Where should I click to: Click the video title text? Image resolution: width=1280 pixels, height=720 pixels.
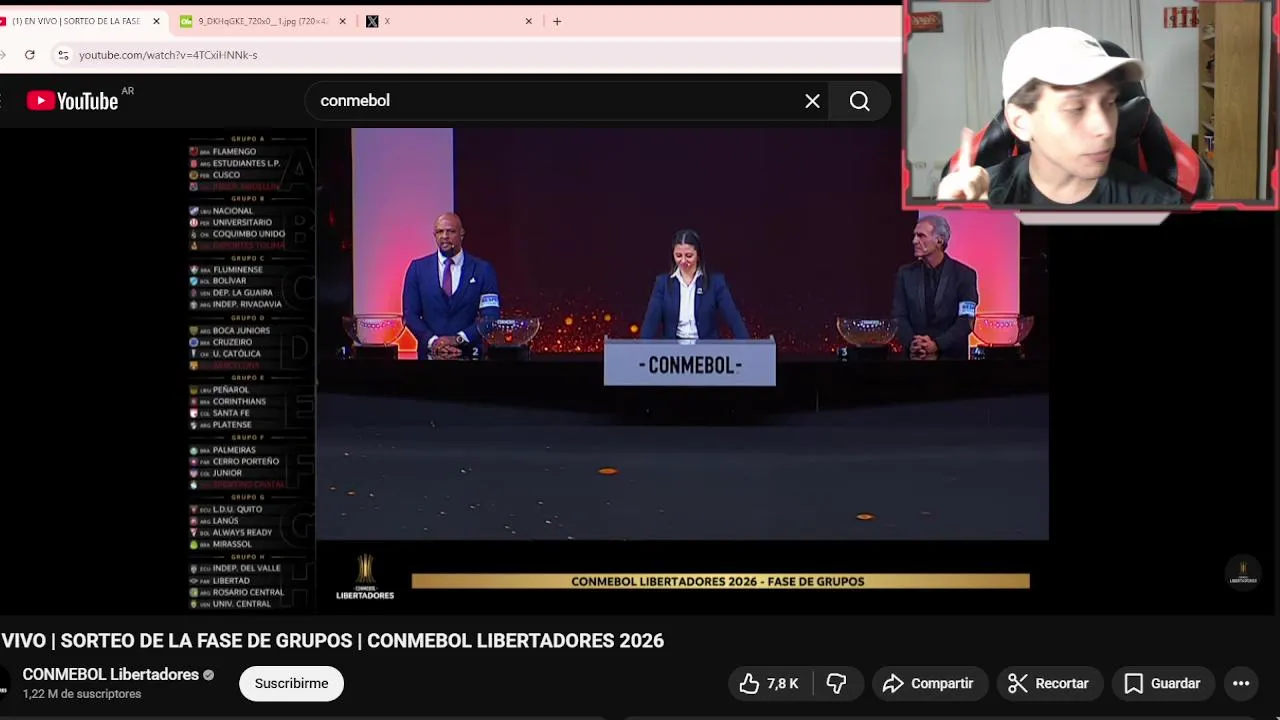pyautogui.click(x=333, y=641)
